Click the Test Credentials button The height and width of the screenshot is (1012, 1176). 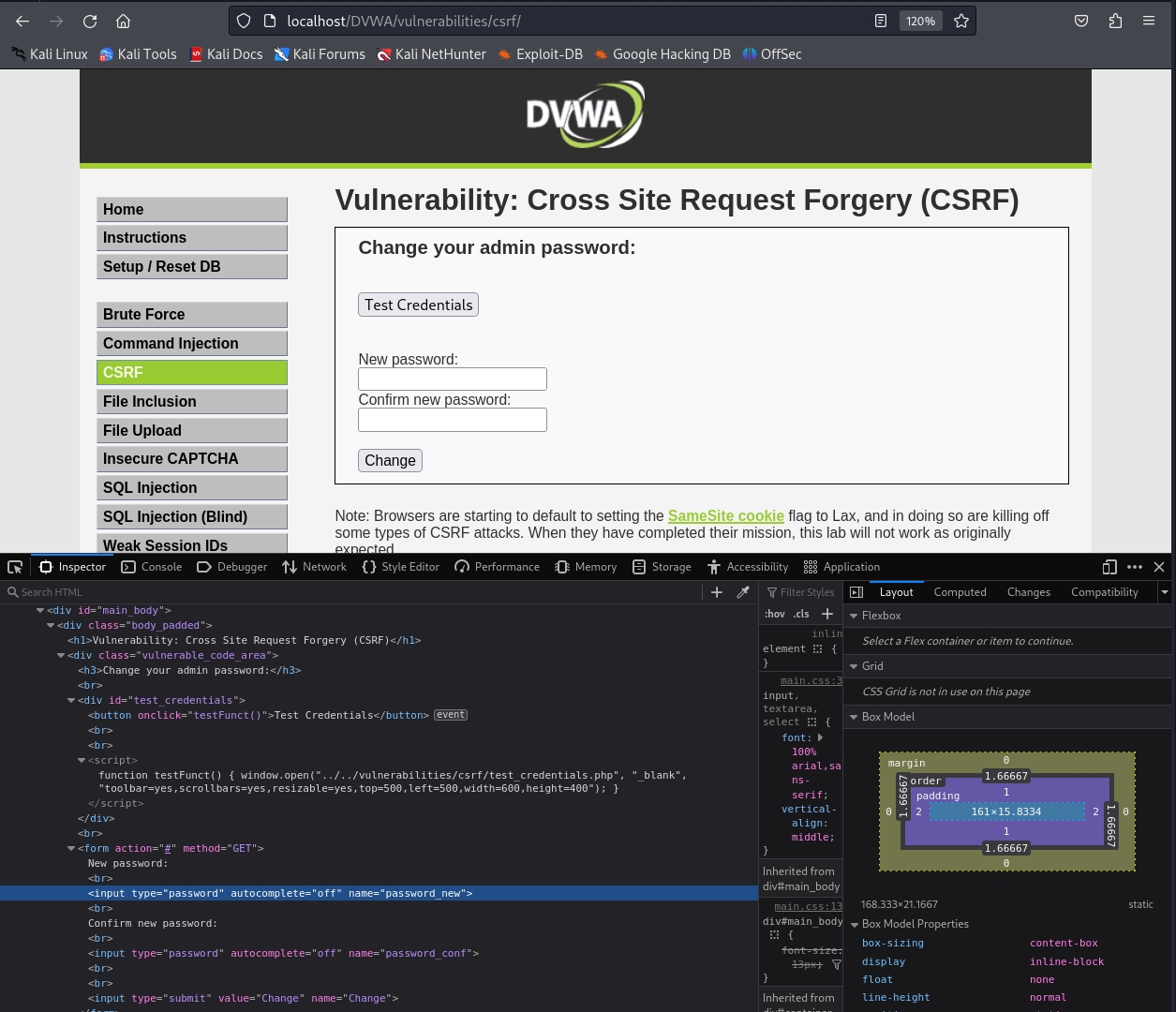(x=418, y=305)
